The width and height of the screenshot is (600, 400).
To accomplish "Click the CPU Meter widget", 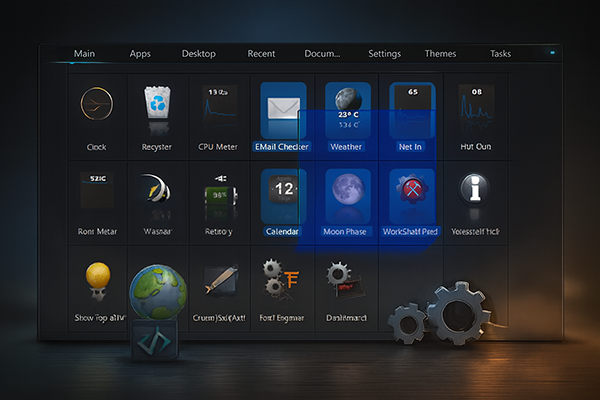I will [x=218, y=105].
